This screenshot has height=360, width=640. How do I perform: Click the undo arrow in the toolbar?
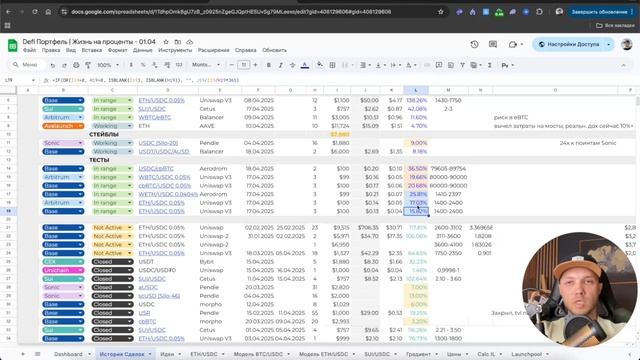point(53,65)
